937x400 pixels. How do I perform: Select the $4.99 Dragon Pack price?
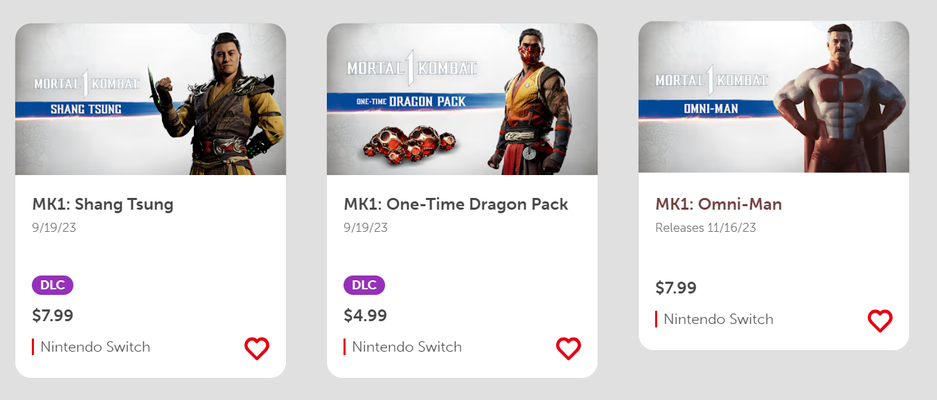[364, 316]
